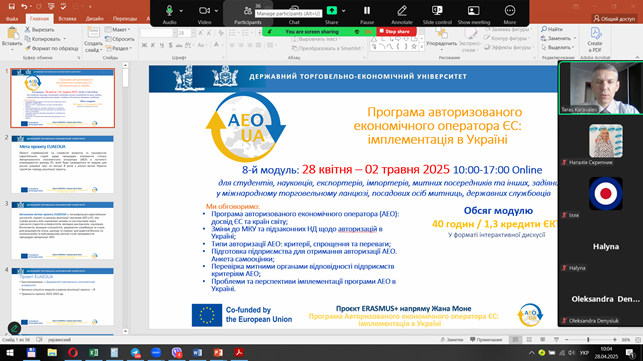
Task: Click the decrease font size icon
Action: click(209, 33)
